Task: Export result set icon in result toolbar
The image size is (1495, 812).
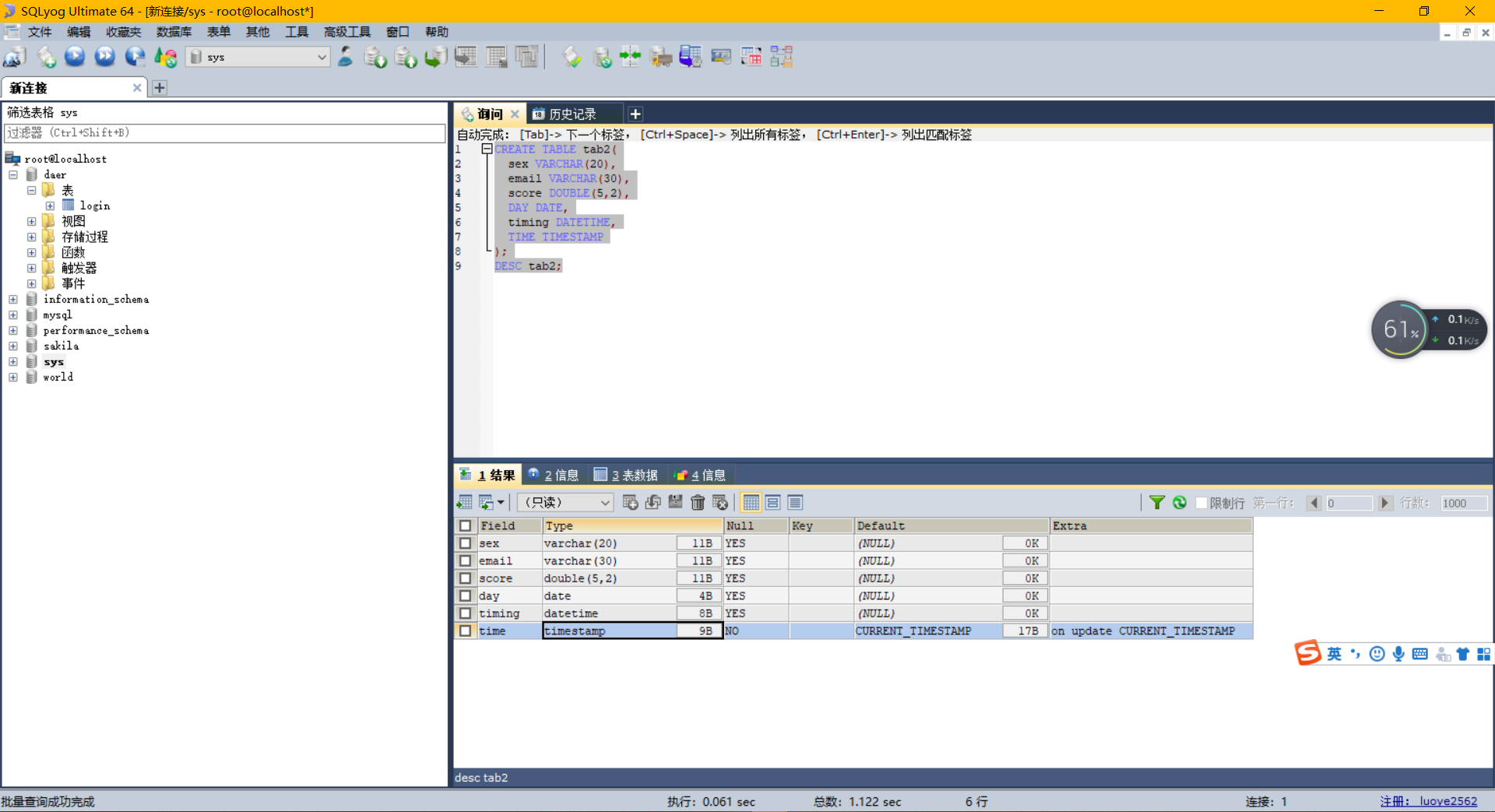Action: click(x=464, y=503)
